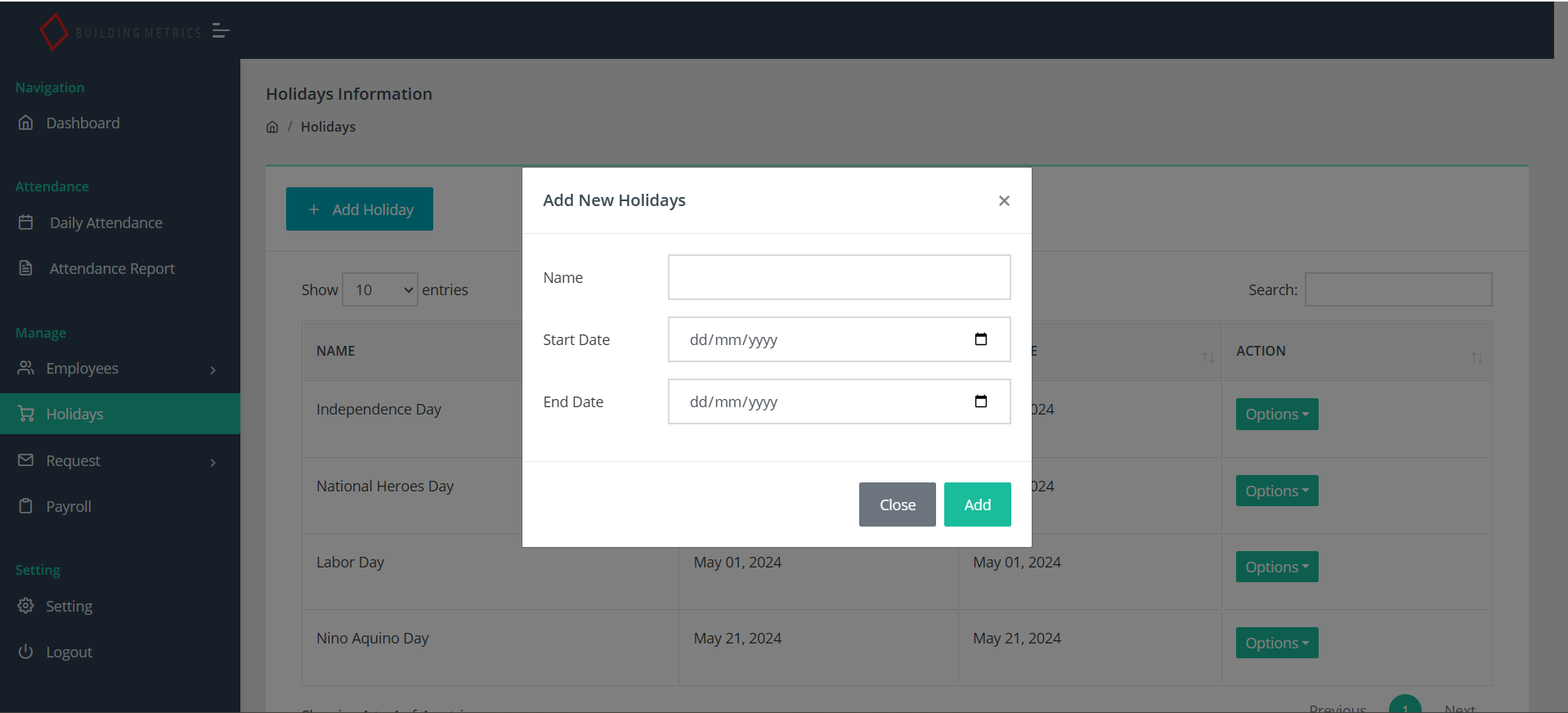1568x713 pixels.
Task: Click the home icon in breadcrumb
Action: (272, 127)
